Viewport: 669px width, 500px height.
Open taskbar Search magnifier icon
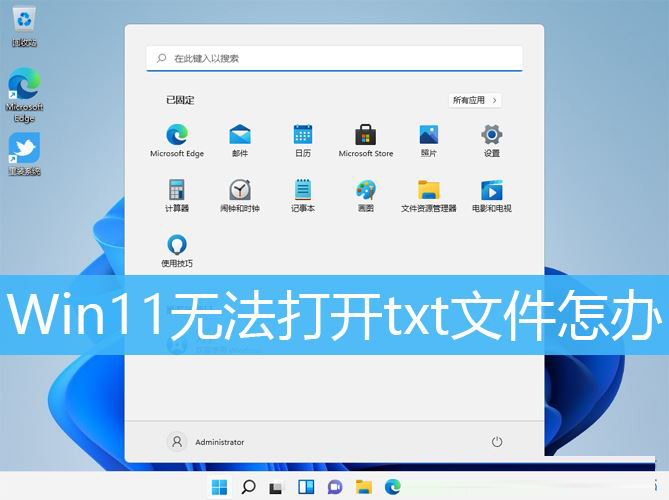tap(248, 487)
